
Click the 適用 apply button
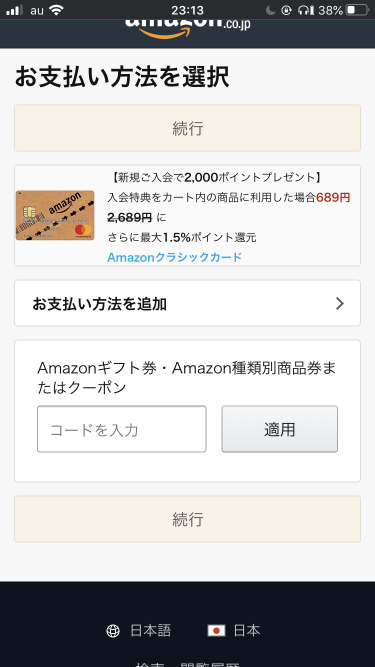279,429
